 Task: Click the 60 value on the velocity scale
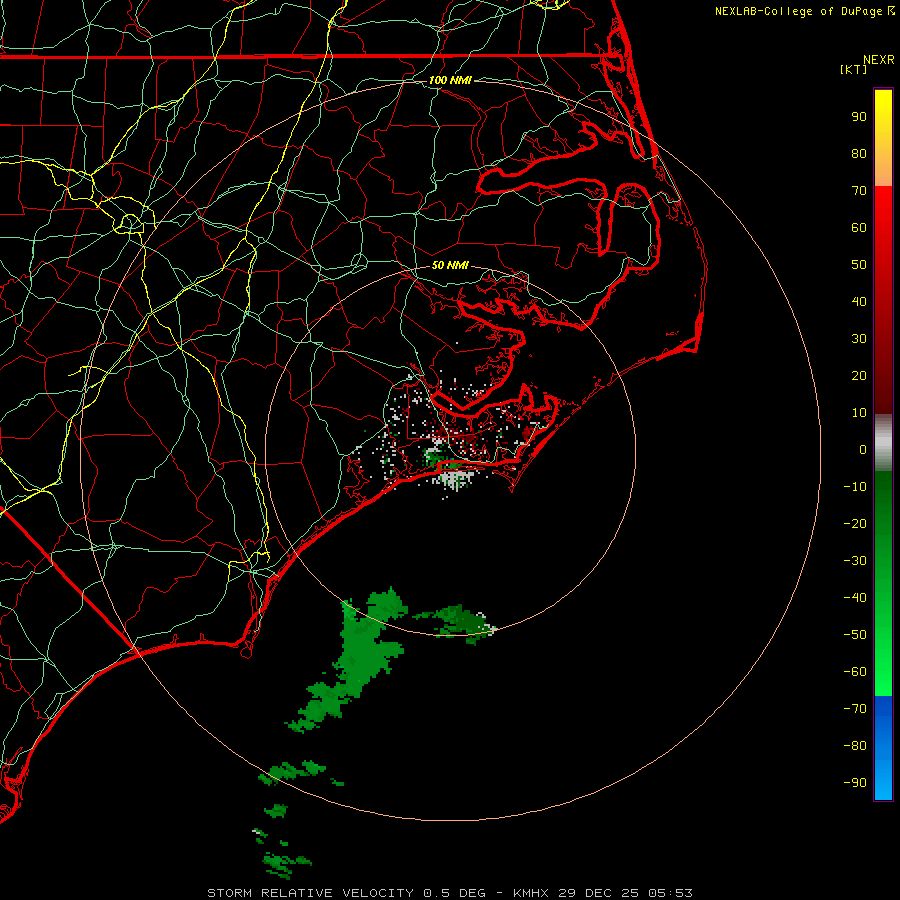[859, 228]
